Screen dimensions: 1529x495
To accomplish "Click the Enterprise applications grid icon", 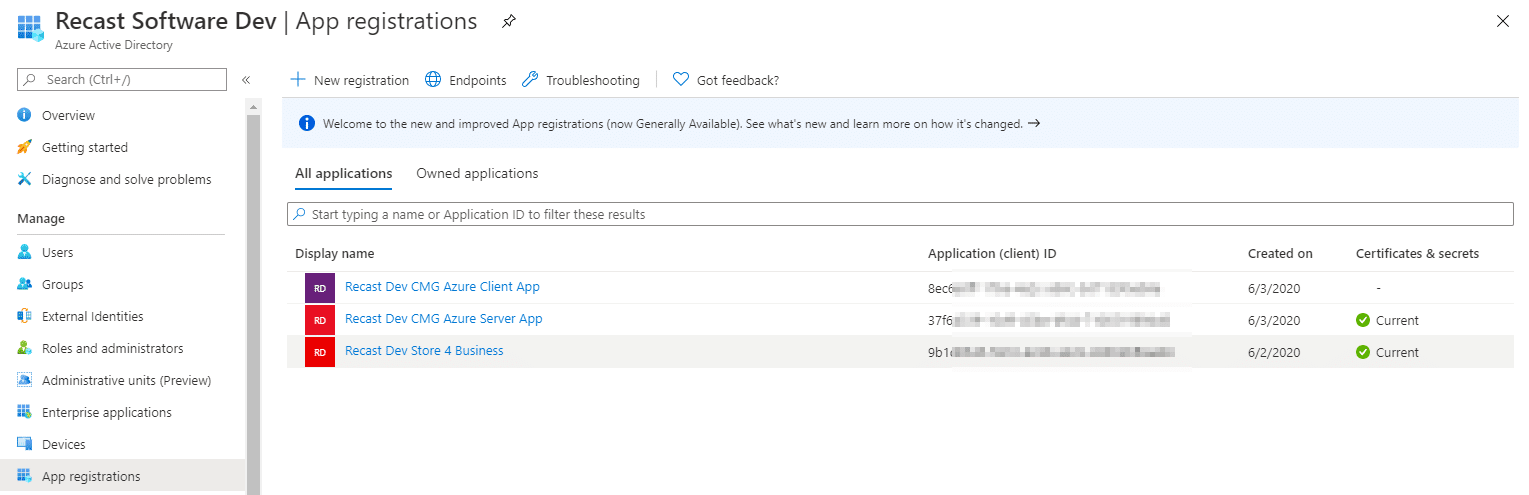I will (x=25, y=412).
